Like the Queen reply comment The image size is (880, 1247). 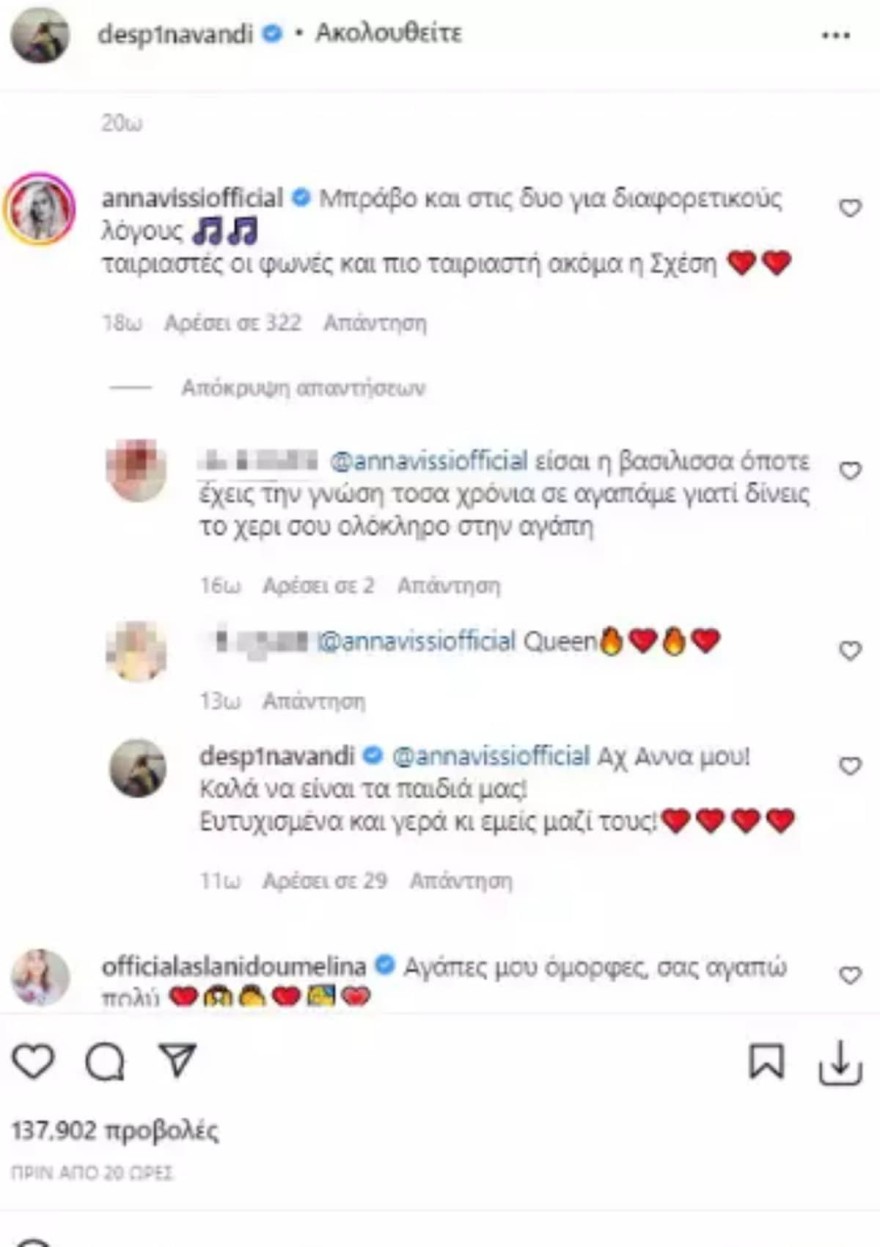point(850,651)
